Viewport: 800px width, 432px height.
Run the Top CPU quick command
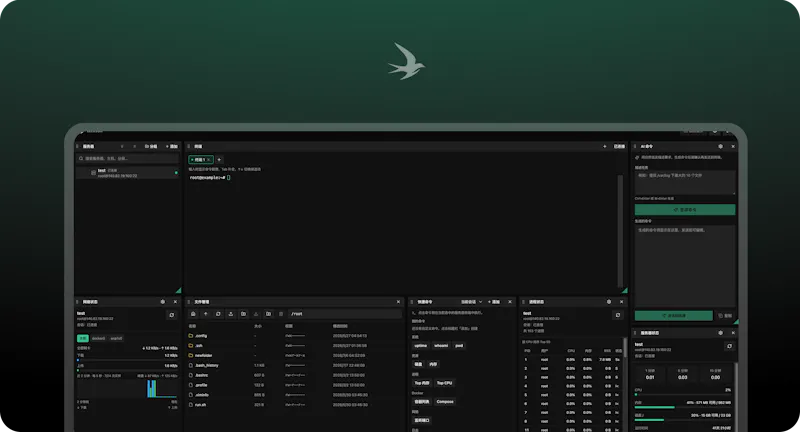pyautogui.click(x=444, y=383)
